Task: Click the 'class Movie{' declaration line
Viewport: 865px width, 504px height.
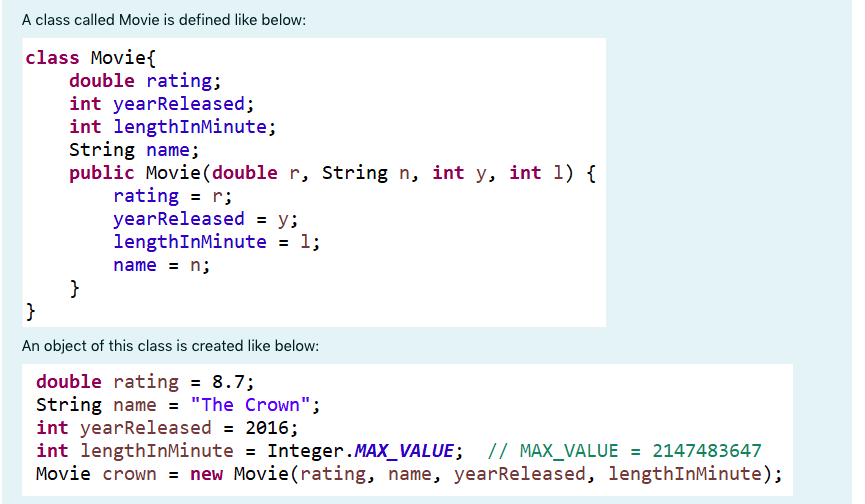Action: click(91, 58)
